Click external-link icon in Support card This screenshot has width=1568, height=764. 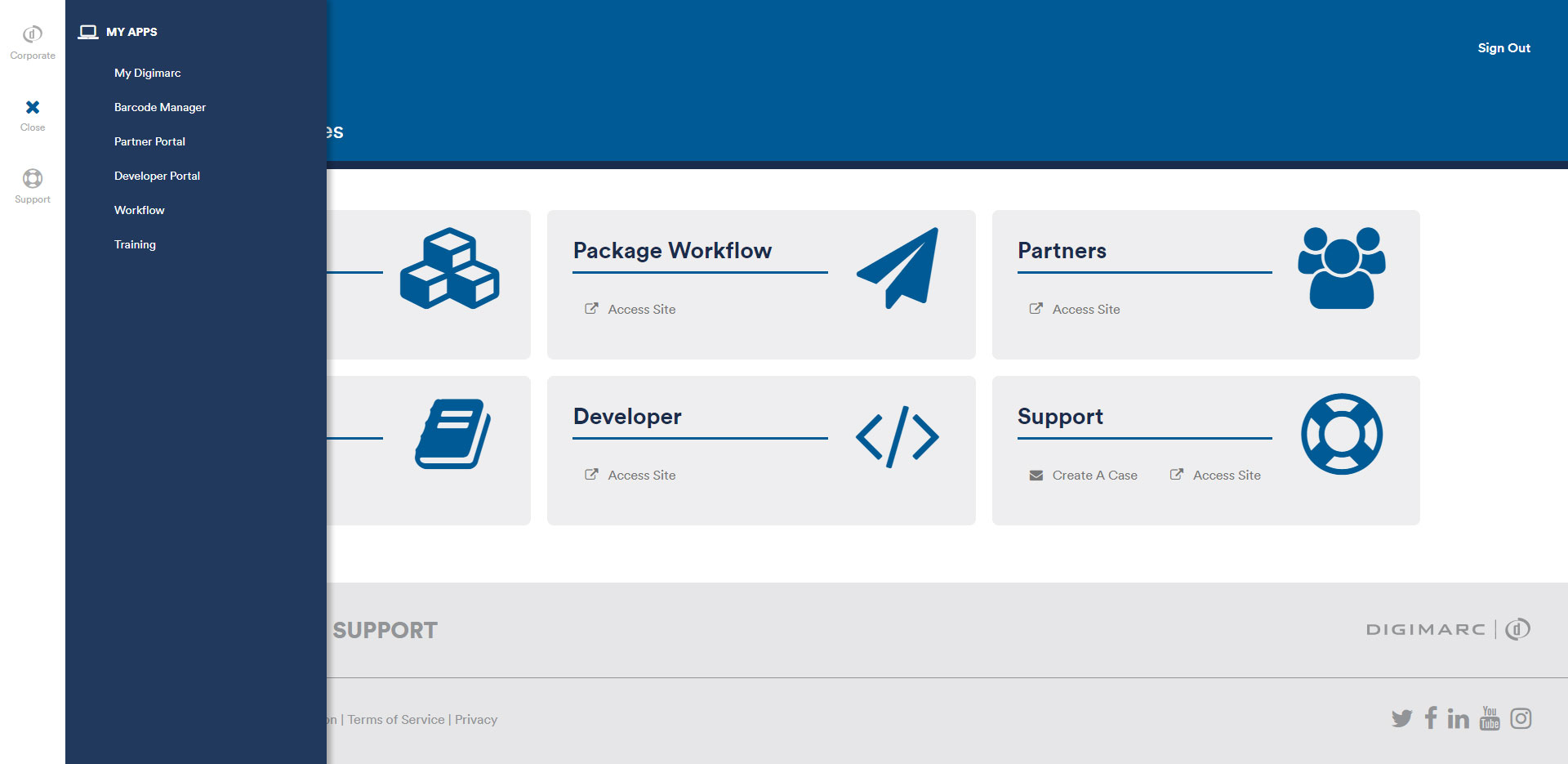tap(1176, 474)
